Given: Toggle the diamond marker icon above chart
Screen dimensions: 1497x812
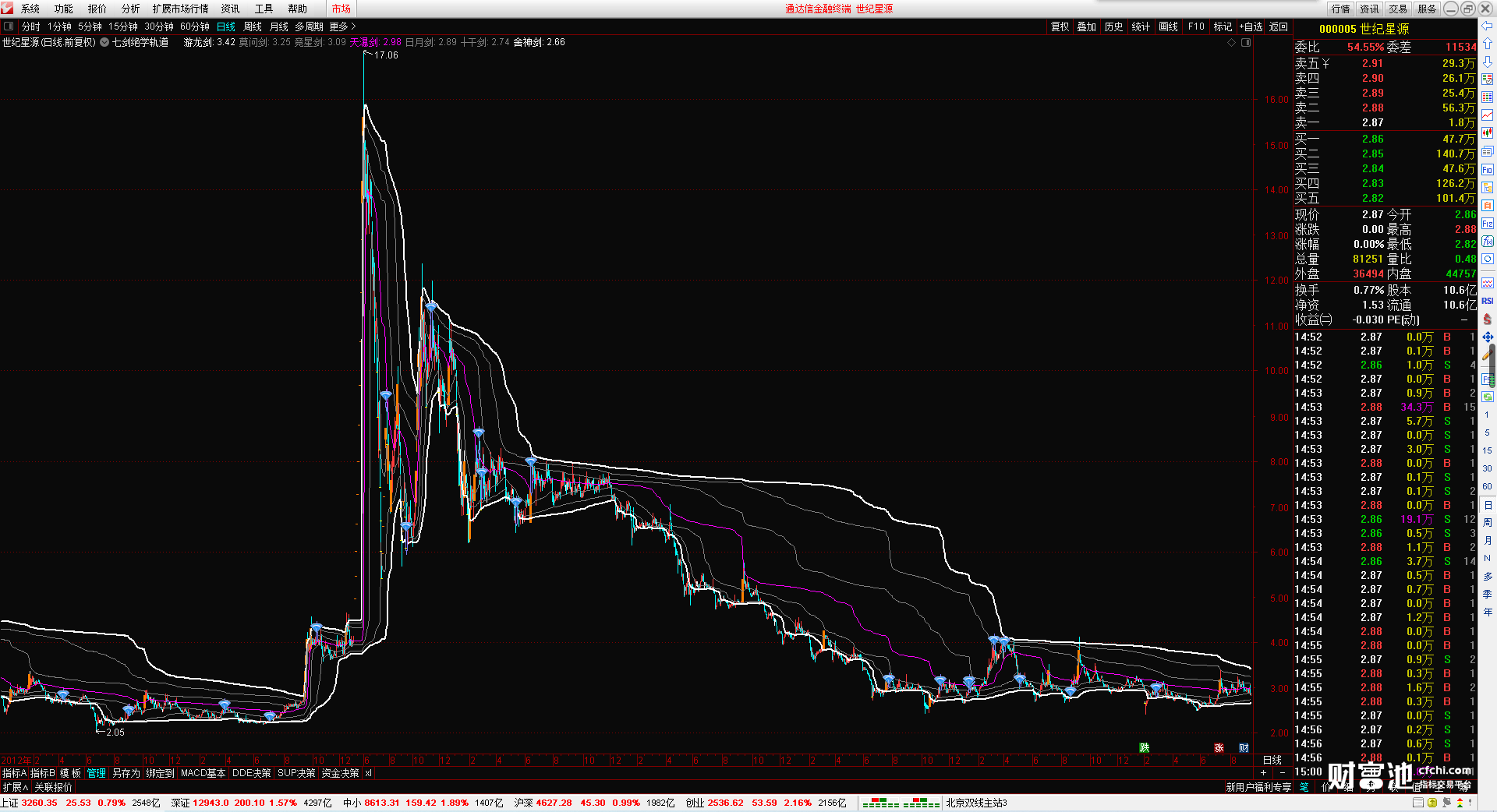Looking at the screenshot, I should pyautogui.click(x=1232, y=42).
